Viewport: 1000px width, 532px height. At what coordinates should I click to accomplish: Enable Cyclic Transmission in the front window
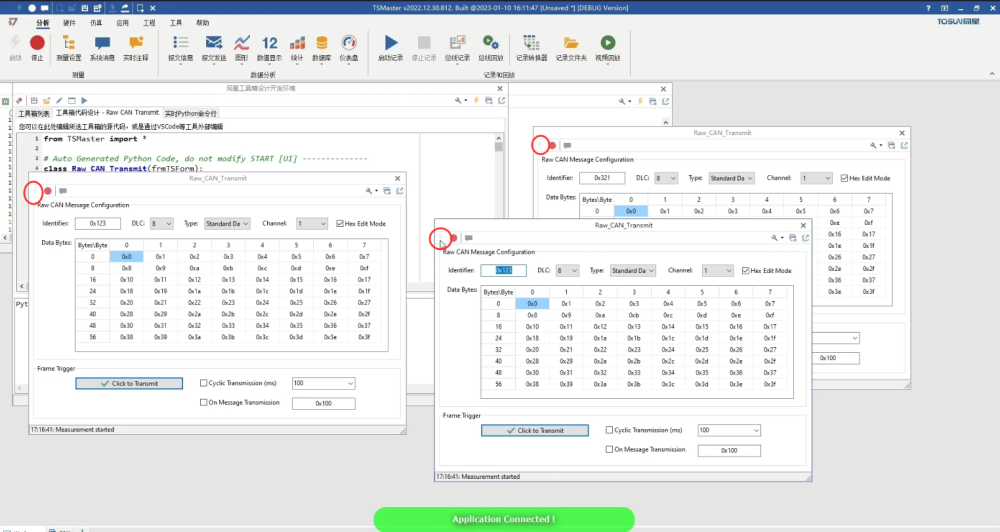(x=610, y=430)
